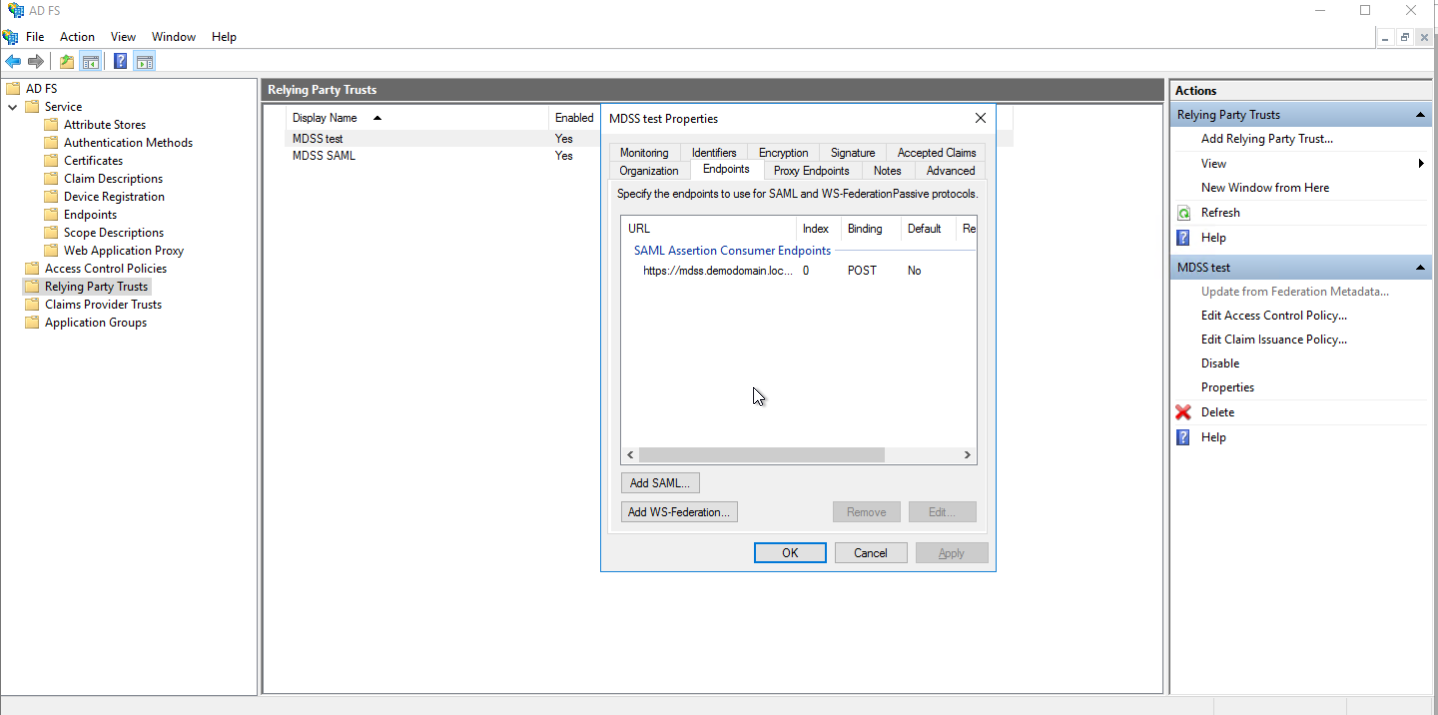Click the gray Forward arrow toolbar icon
This screenshot has width=1438, height=715.
[x=35, y=62]
